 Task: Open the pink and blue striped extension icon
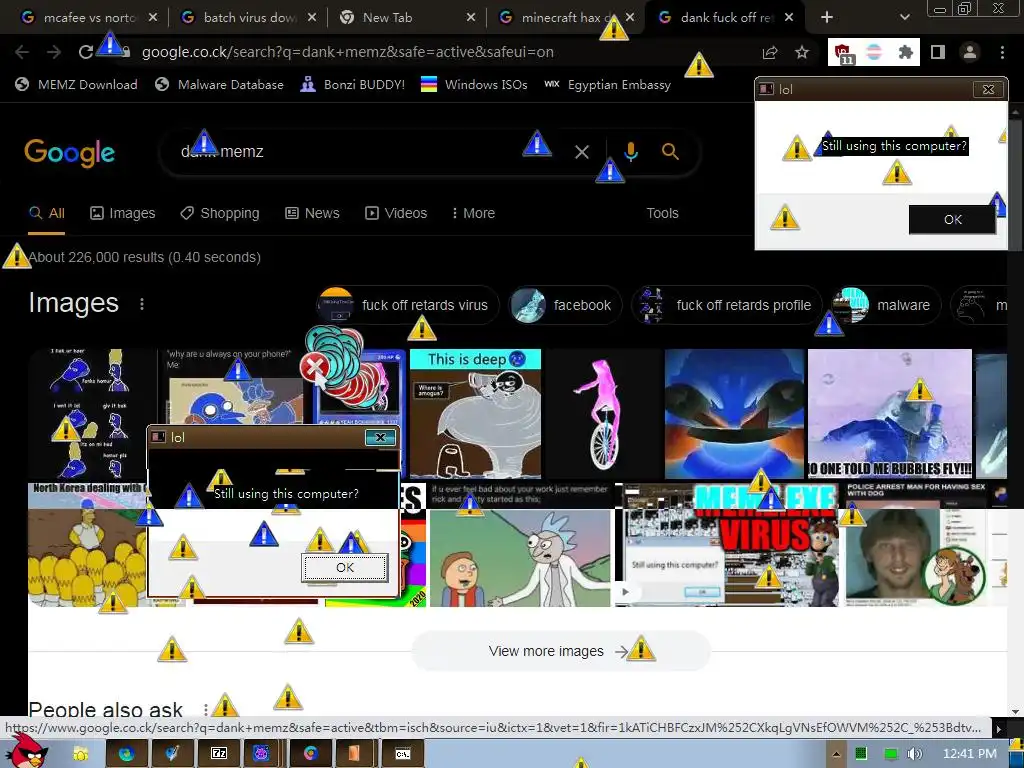pyautogui.click(x=874, y=52)
